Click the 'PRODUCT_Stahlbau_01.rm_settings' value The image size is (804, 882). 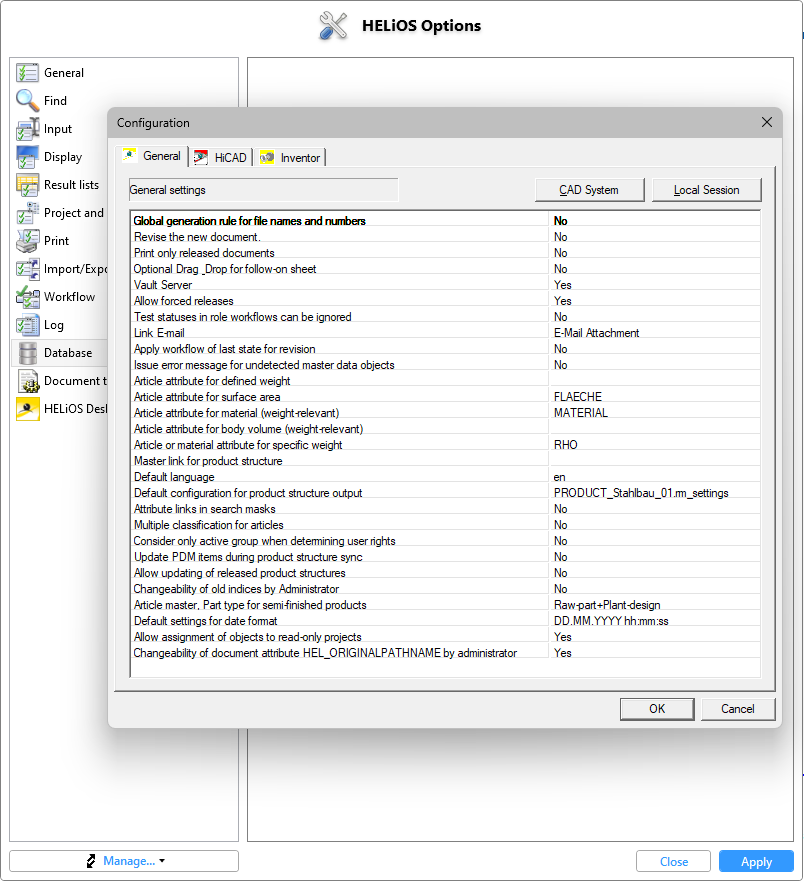click(641, 493)
